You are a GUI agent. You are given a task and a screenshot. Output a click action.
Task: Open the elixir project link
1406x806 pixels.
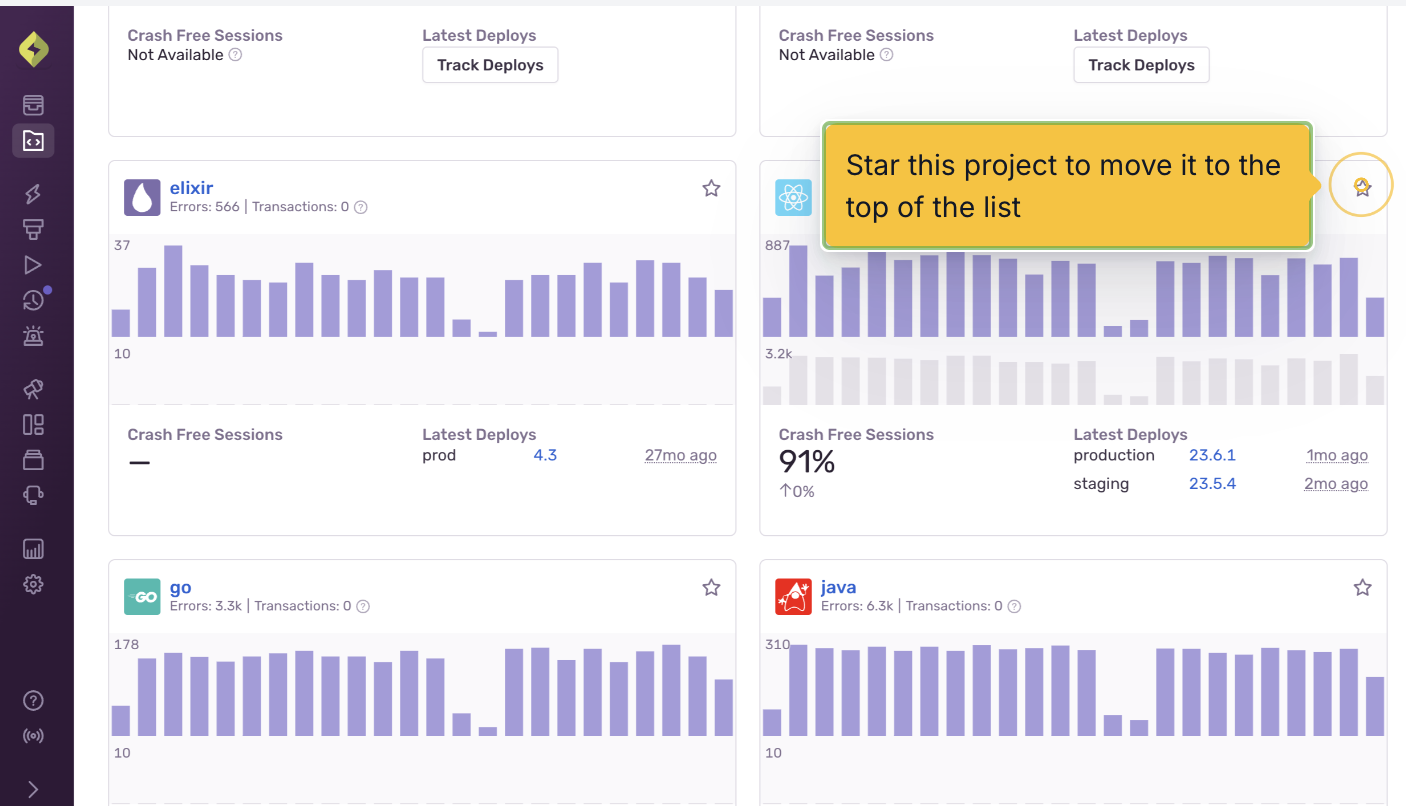point(191,188)
